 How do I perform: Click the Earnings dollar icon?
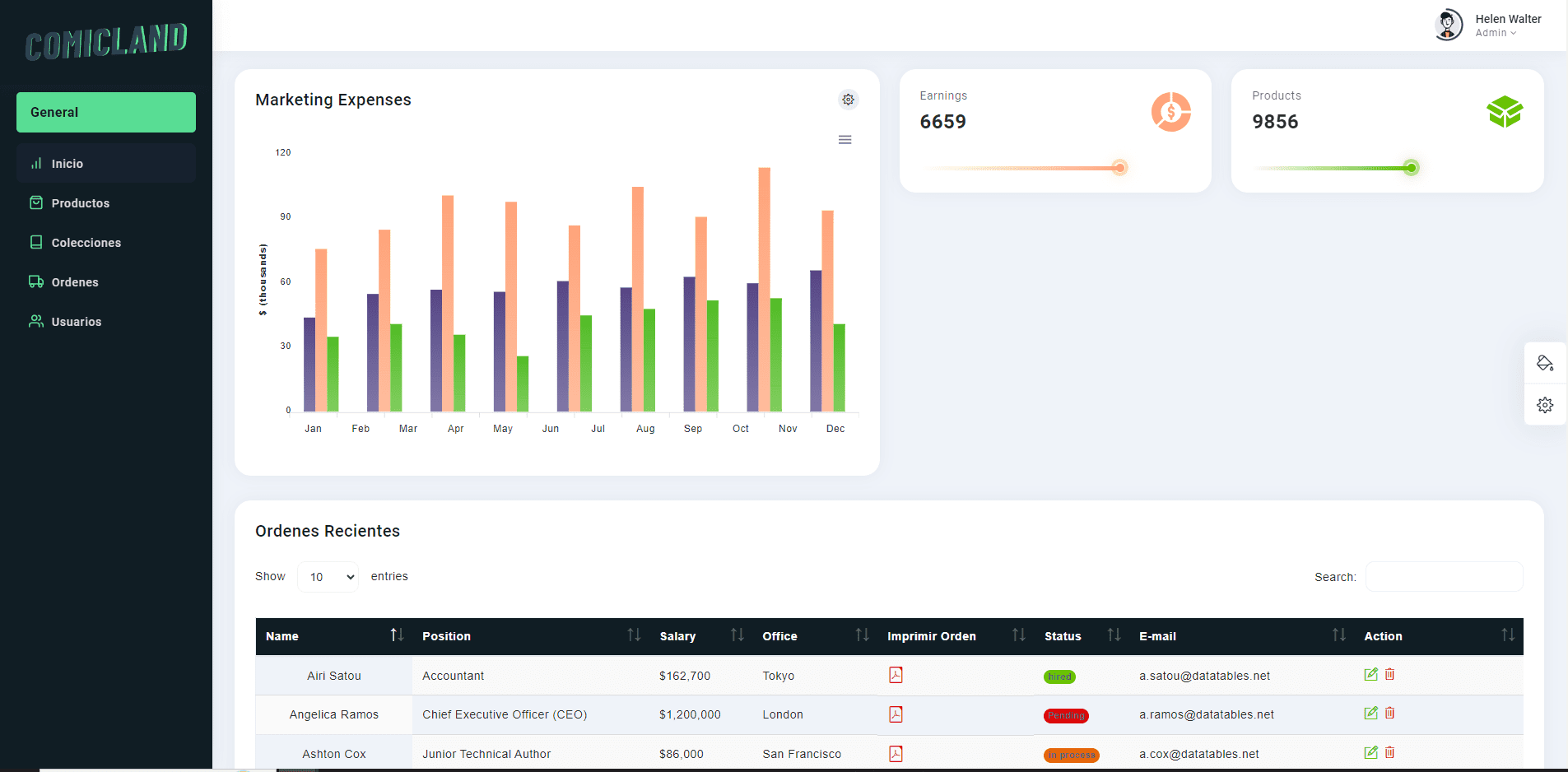[x=1170, y=112]
